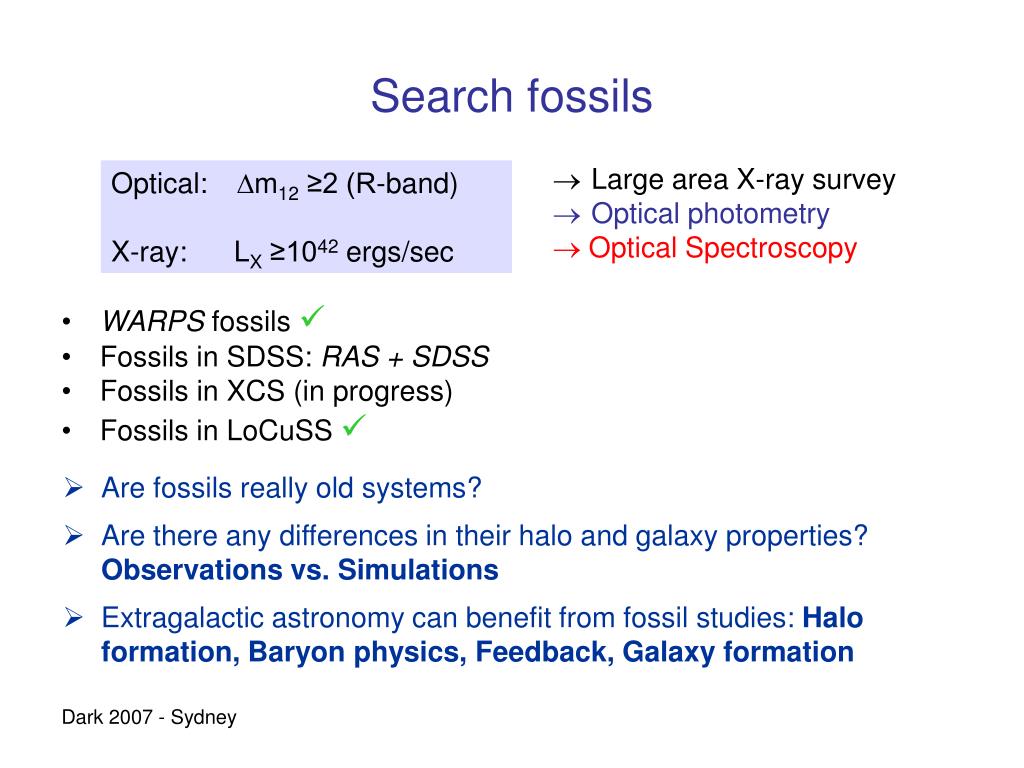The width and height of the screenshot is (1024, 768).
Task: Click arrowhead bullet beside Extragalactic astronomy line
Action: coord(73,617)
